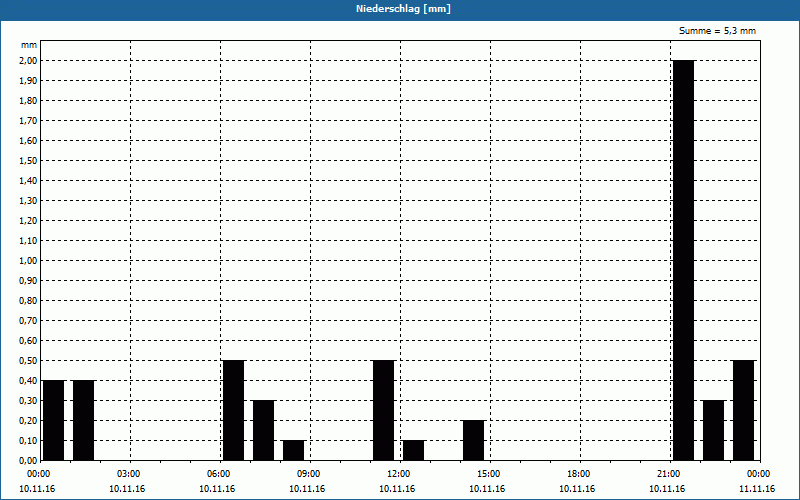Click the 03:00 time label
Viewport: 800px width, 500px height.
point(129,474)
